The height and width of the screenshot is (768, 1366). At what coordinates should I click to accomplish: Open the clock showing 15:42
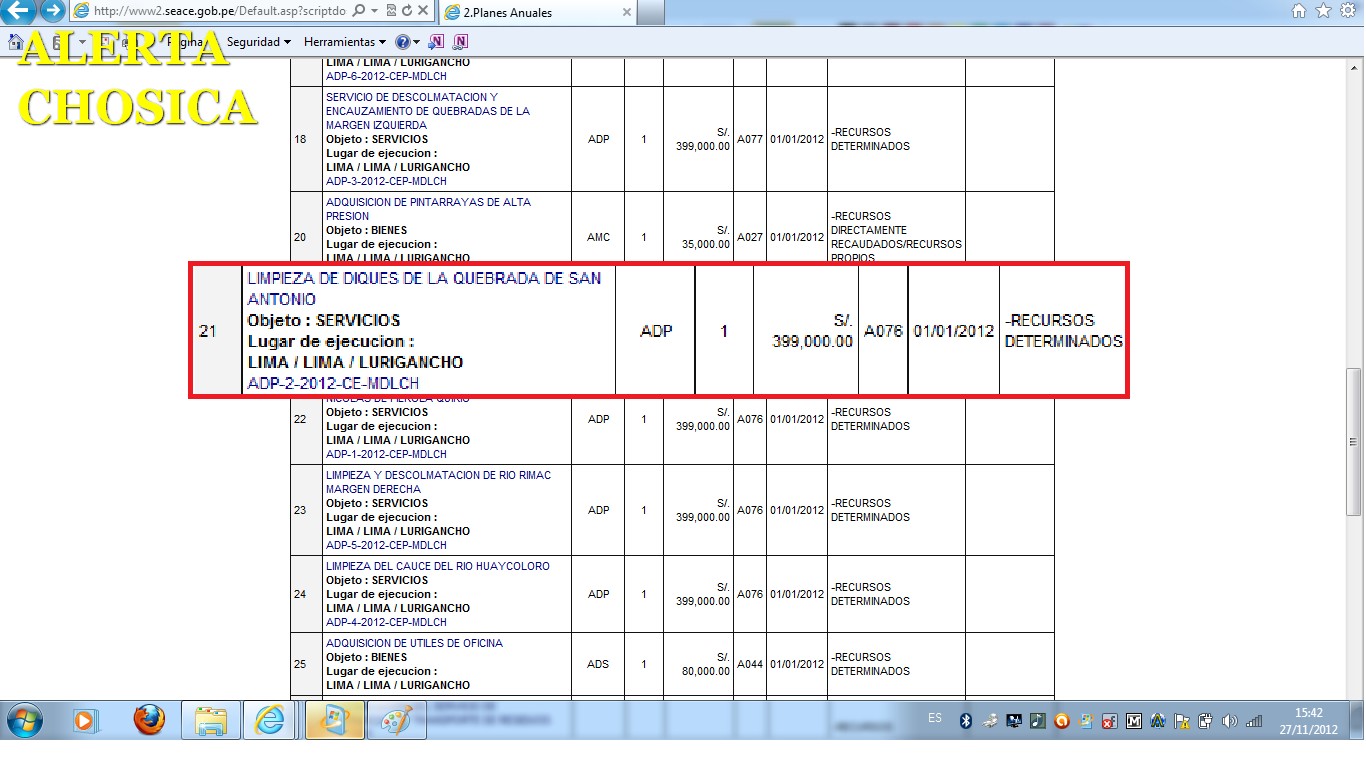click(1309, 721)
